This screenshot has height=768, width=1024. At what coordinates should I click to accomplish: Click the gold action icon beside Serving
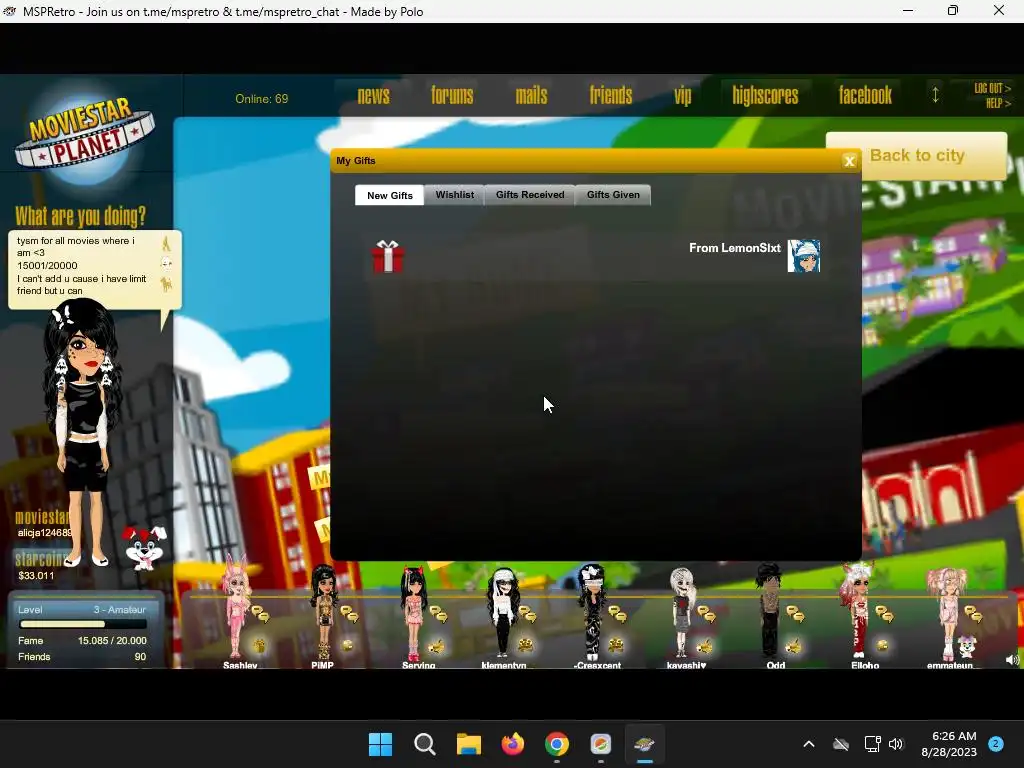[435, 646]
